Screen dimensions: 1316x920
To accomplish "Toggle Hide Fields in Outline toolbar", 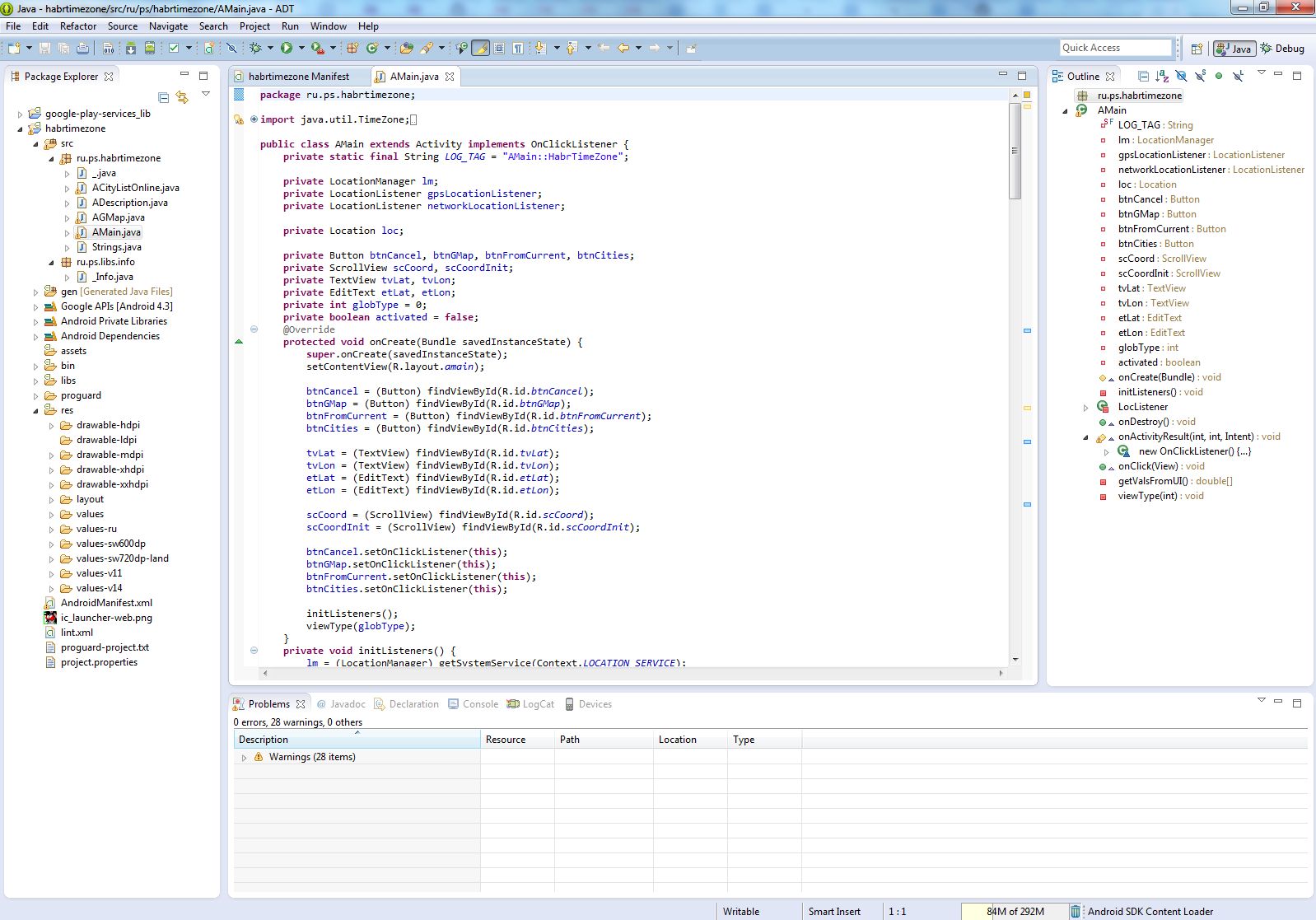I will (1181, 76).
